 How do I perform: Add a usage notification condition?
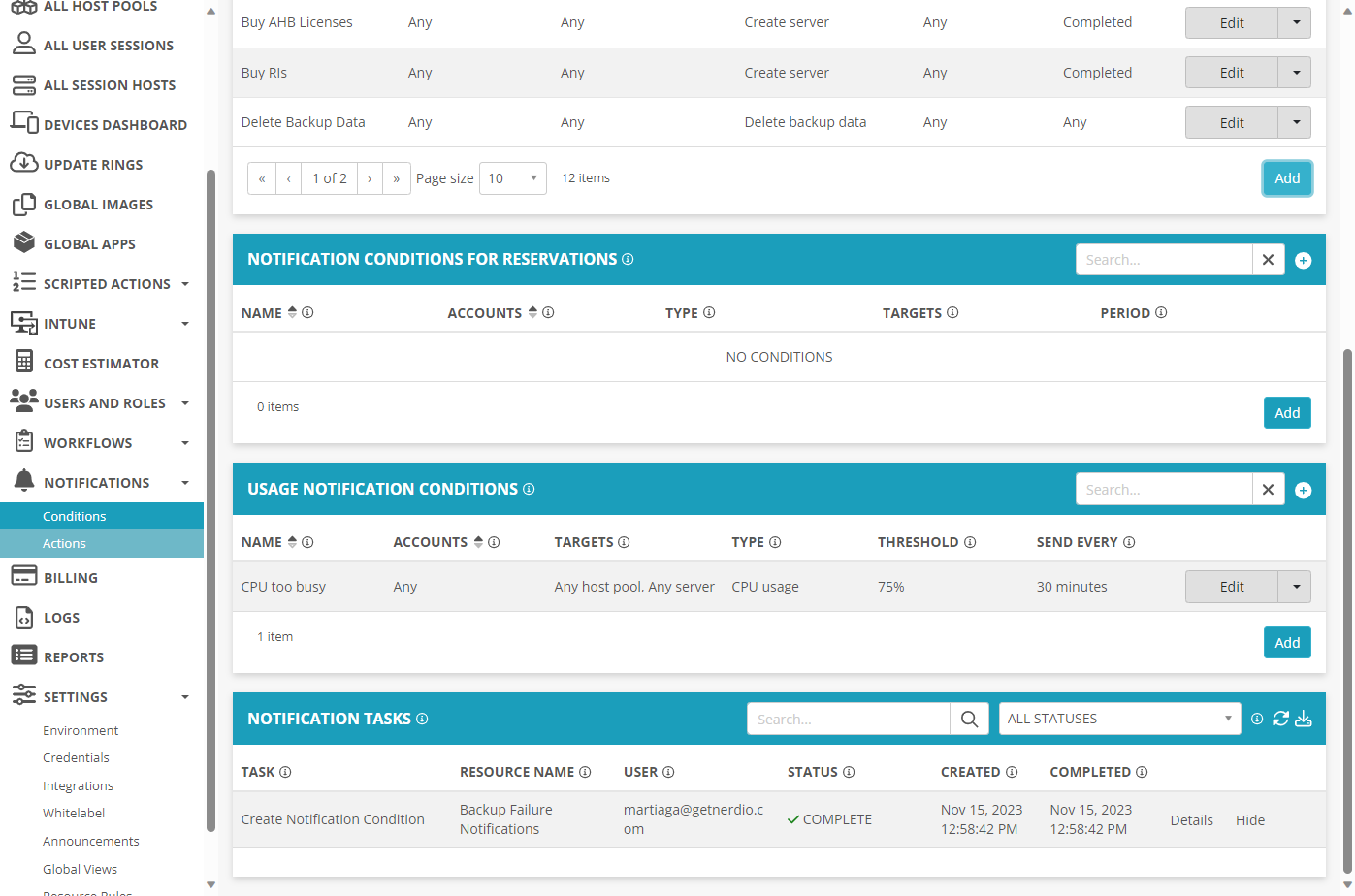tap(1287, 643)
